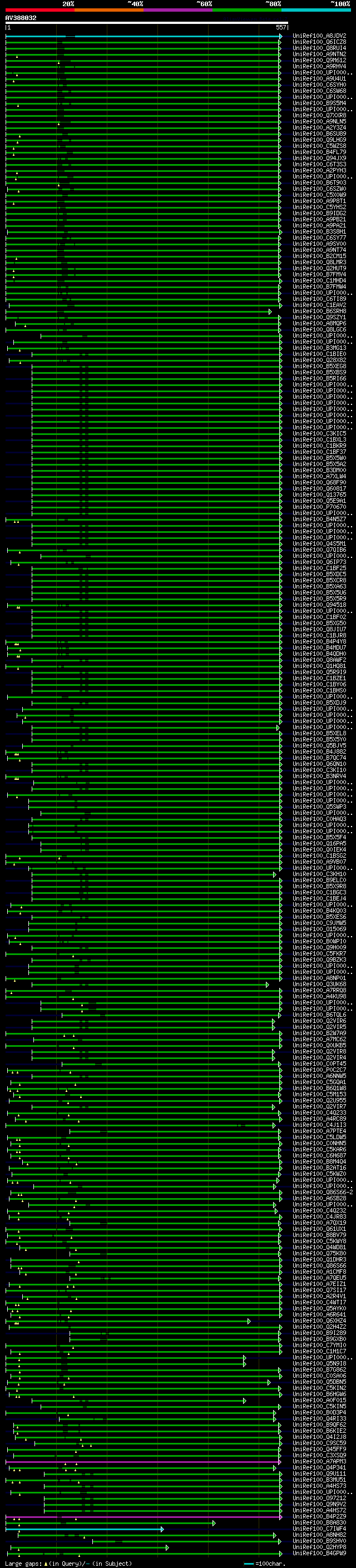Select the UniRef100_P0C2C7 label
356x1568 pixels.
pos(319,1070)
